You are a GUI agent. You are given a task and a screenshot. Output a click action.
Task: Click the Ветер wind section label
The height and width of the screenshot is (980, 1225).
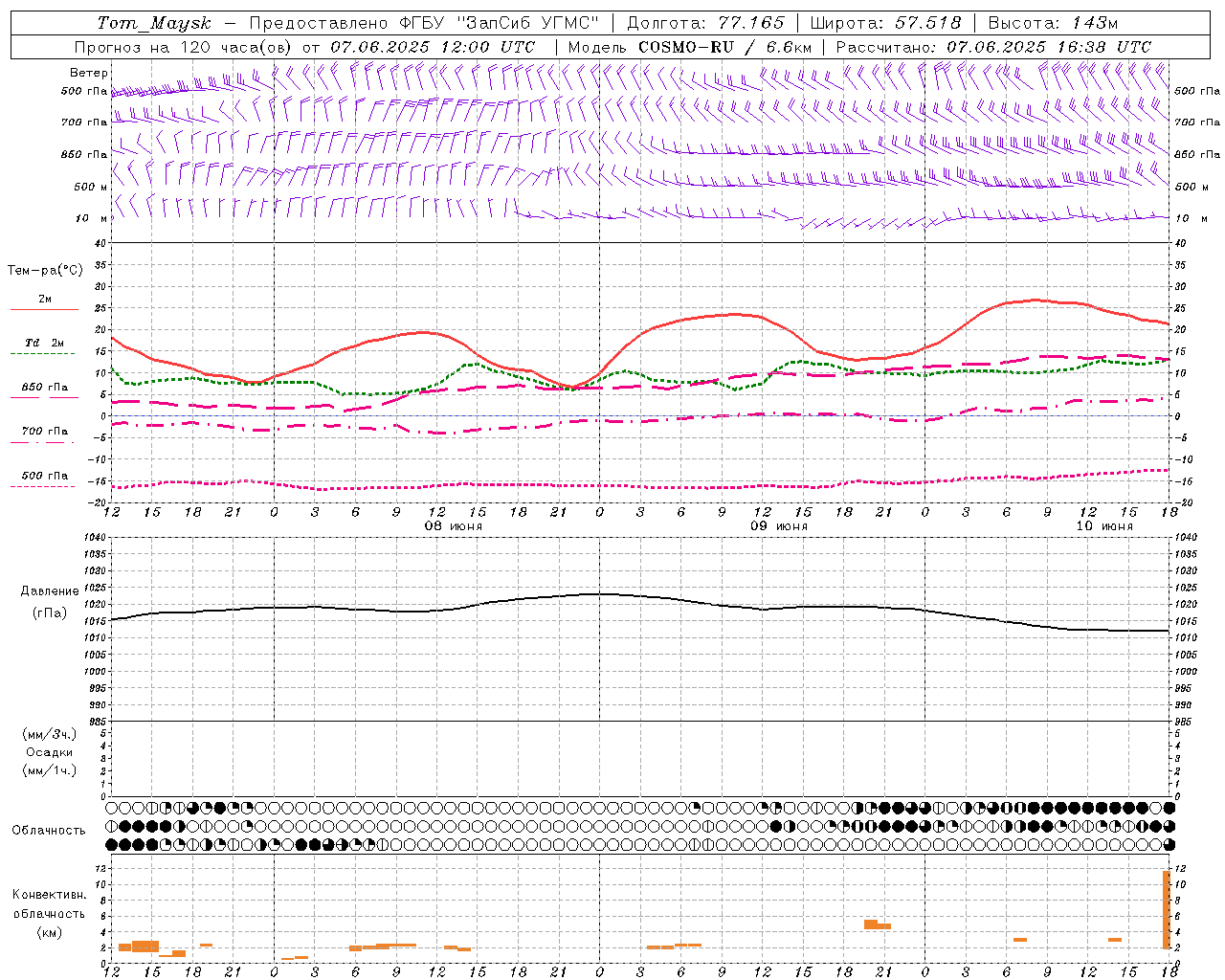pyautogui.click(x=89, y=73)
